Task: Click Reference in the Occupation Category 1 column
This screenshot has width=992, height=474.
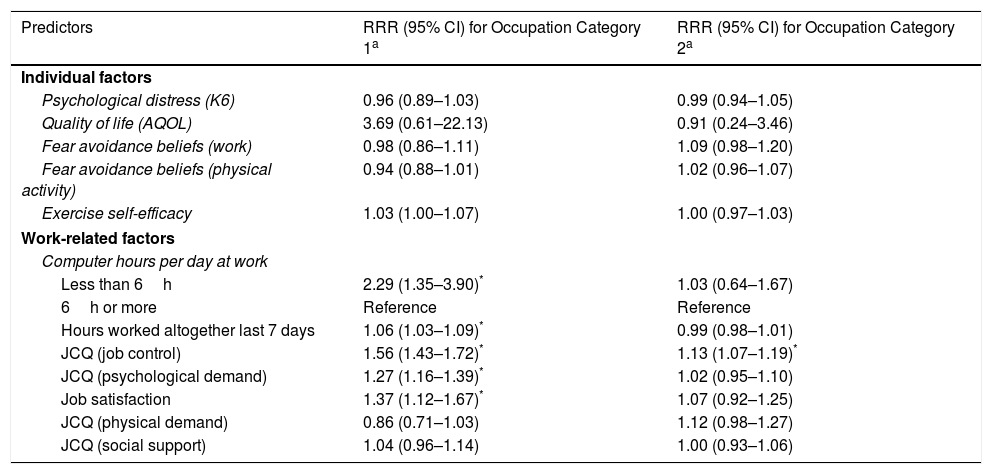Action: point(399,307)
